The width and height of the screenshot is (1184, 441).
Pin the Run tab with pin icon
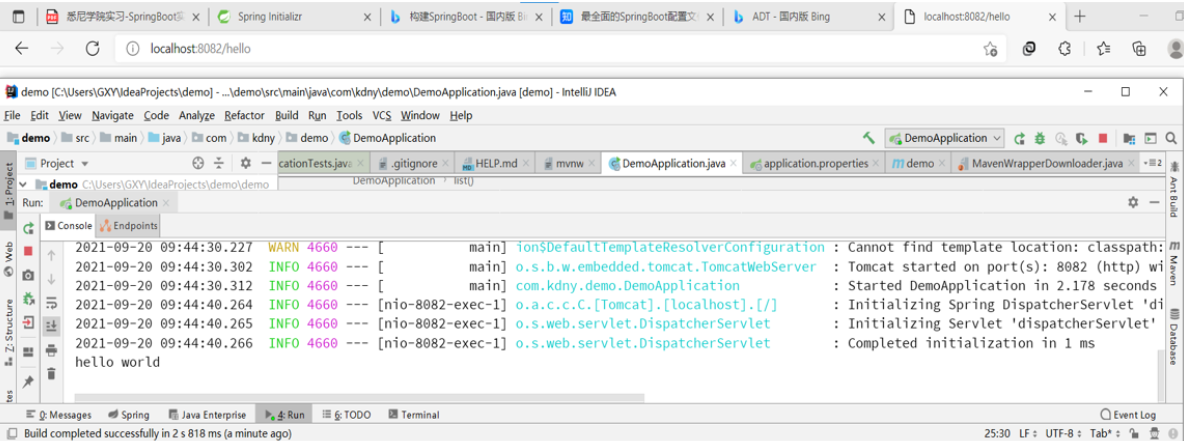pyautogui.click(x=28, y=381)
